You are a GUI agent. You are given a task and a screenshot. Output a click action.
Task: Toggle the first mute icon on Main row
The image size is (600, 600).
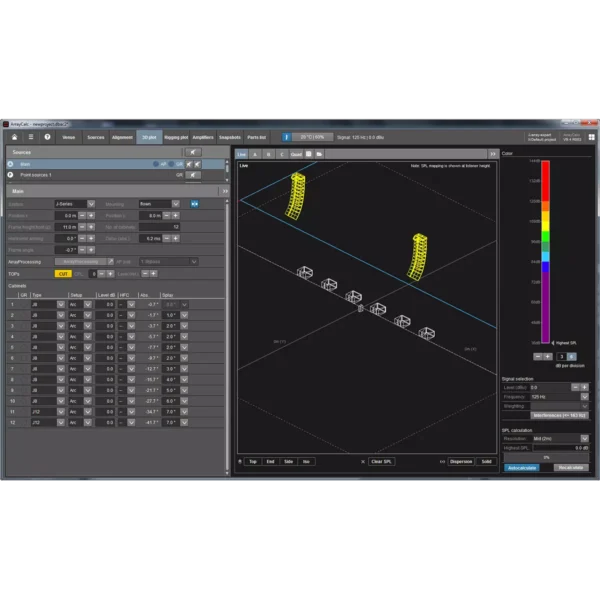[x=189, y=164]
